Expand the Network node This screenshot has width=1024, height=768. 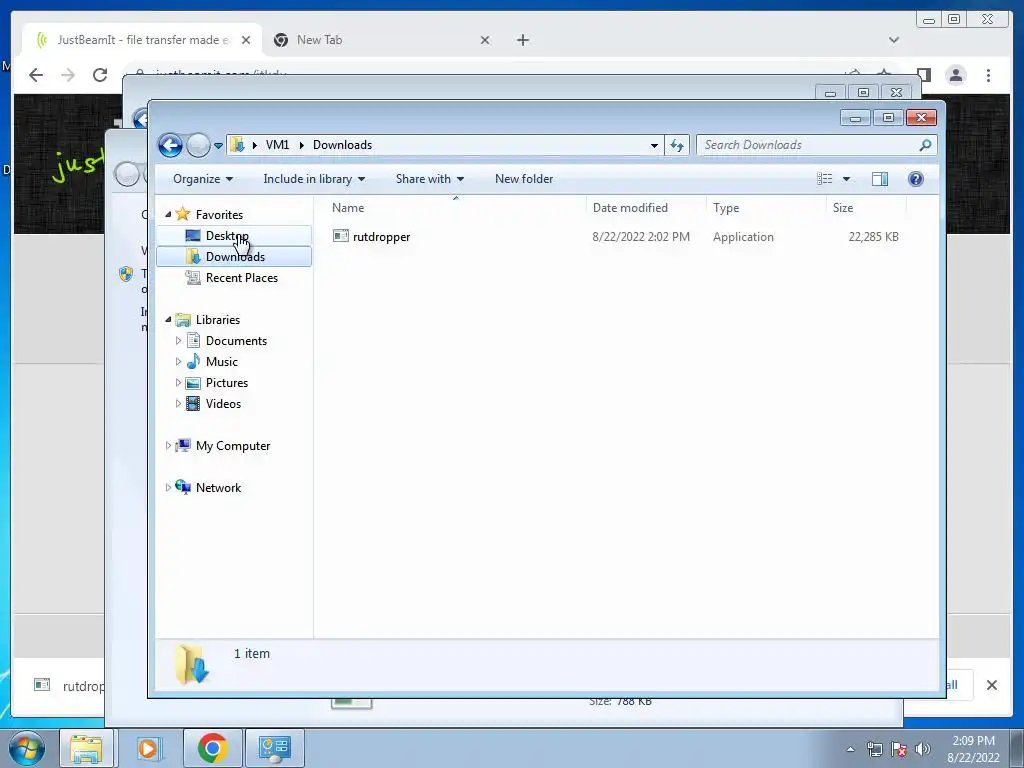pyautogui.click(x=168, y=487)
